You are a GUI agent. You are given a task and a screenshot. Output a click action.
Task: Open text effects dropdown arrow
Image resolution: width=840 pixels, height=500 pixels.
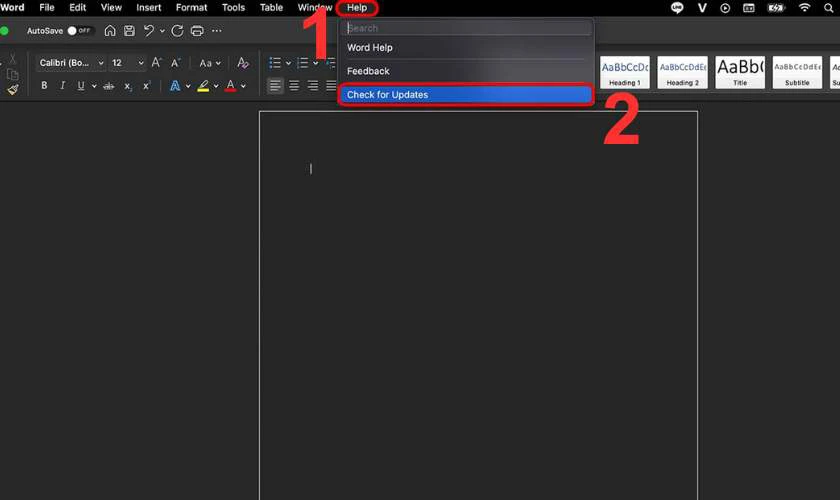(x=188, y=86)
